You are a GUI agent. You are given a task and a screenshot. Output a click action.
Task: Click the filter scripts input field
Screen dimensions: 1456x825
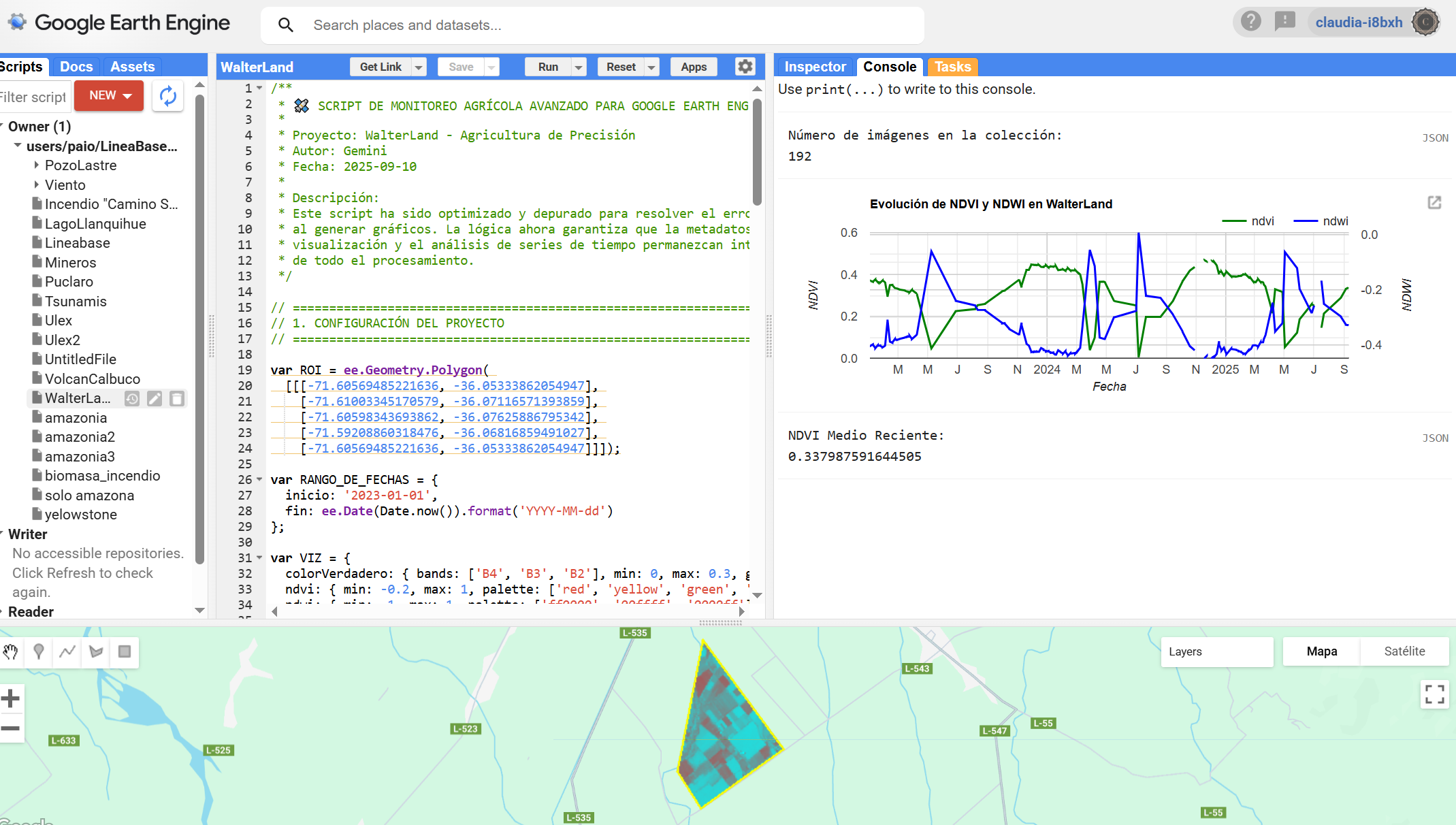pos(34,97)
